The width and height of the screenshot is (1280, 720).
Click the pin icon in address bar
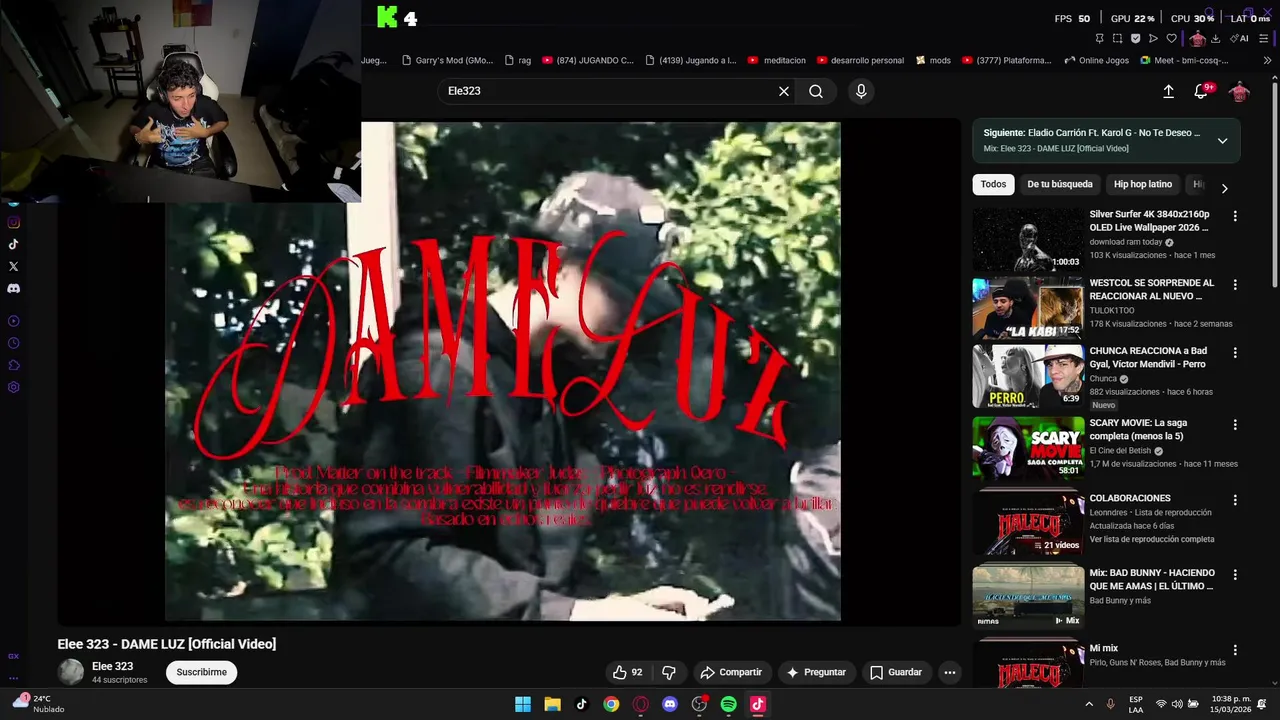click(x=1099, y=38)
